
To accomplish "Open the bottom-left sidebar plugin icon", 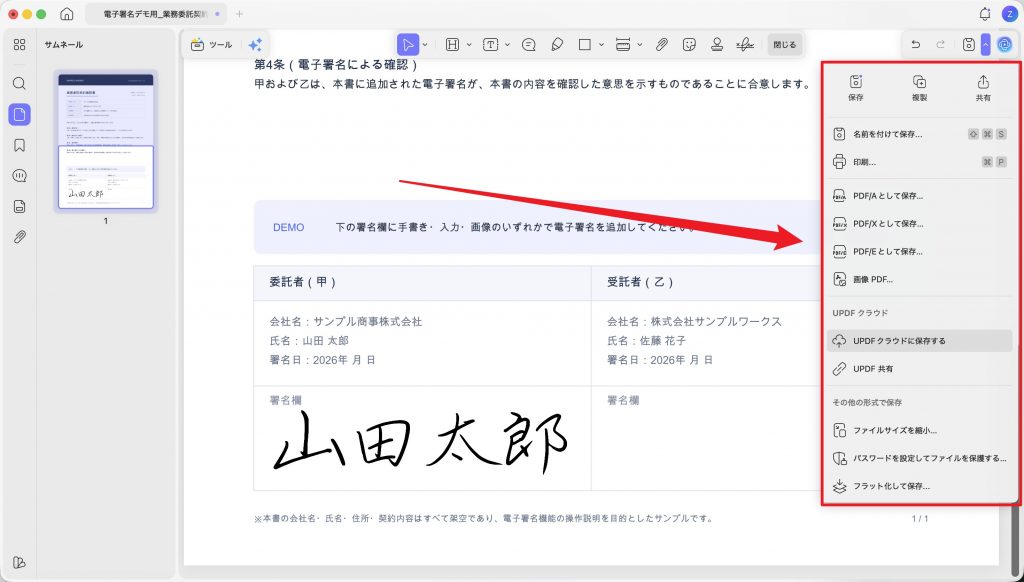I will point(20,562).
